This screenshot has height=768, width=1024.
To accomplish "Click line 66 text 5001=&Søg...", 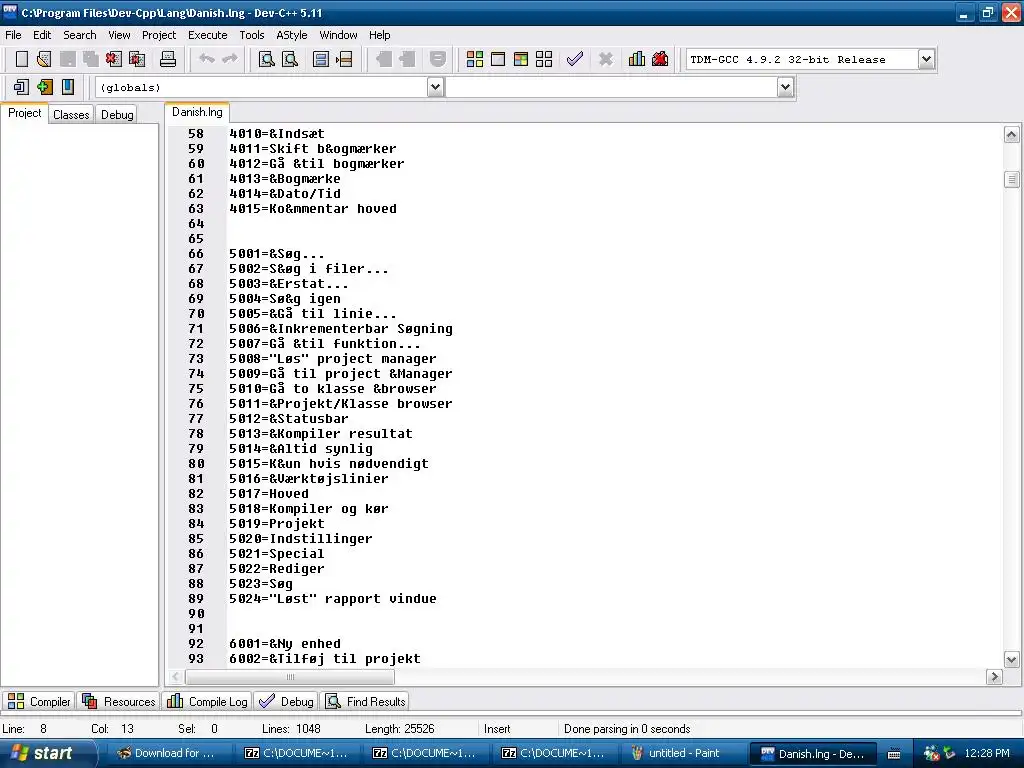I will [276, 253].
